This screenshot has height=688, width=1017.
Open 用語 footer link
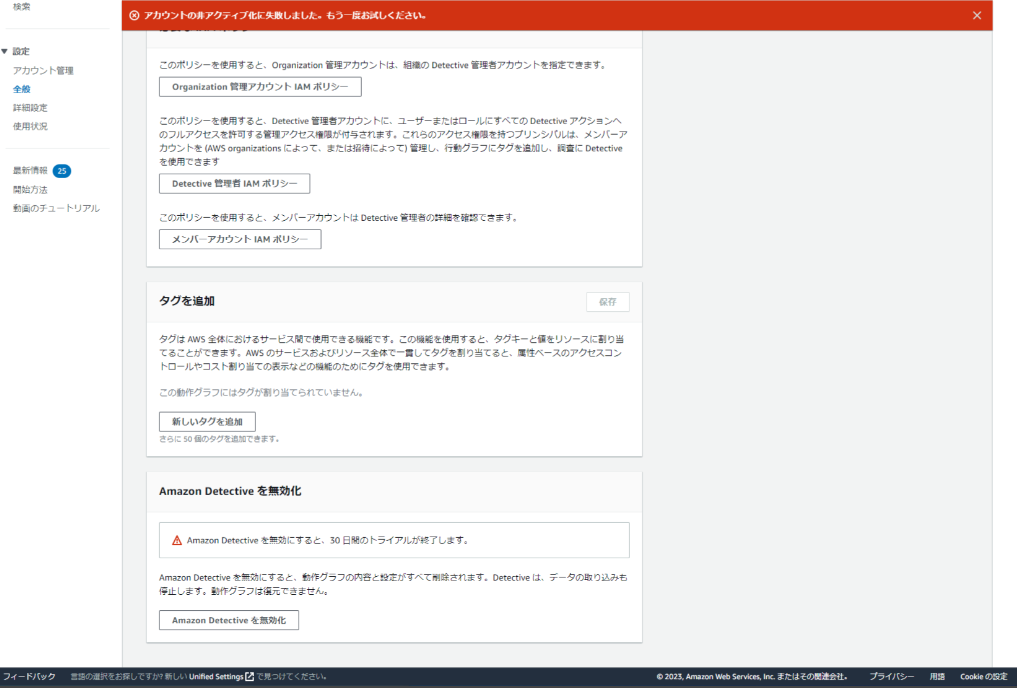[937, 676]
